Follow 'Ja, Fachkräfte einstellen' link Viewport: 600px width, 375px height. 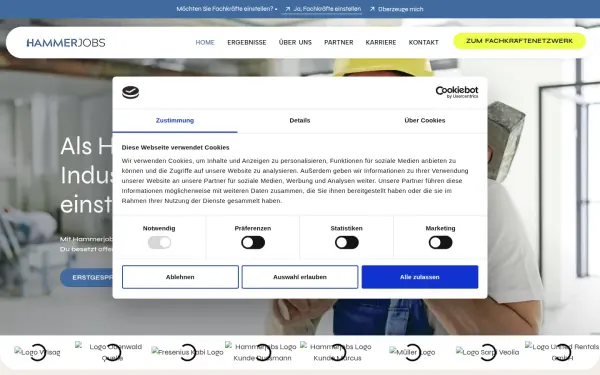click(327, 9)
